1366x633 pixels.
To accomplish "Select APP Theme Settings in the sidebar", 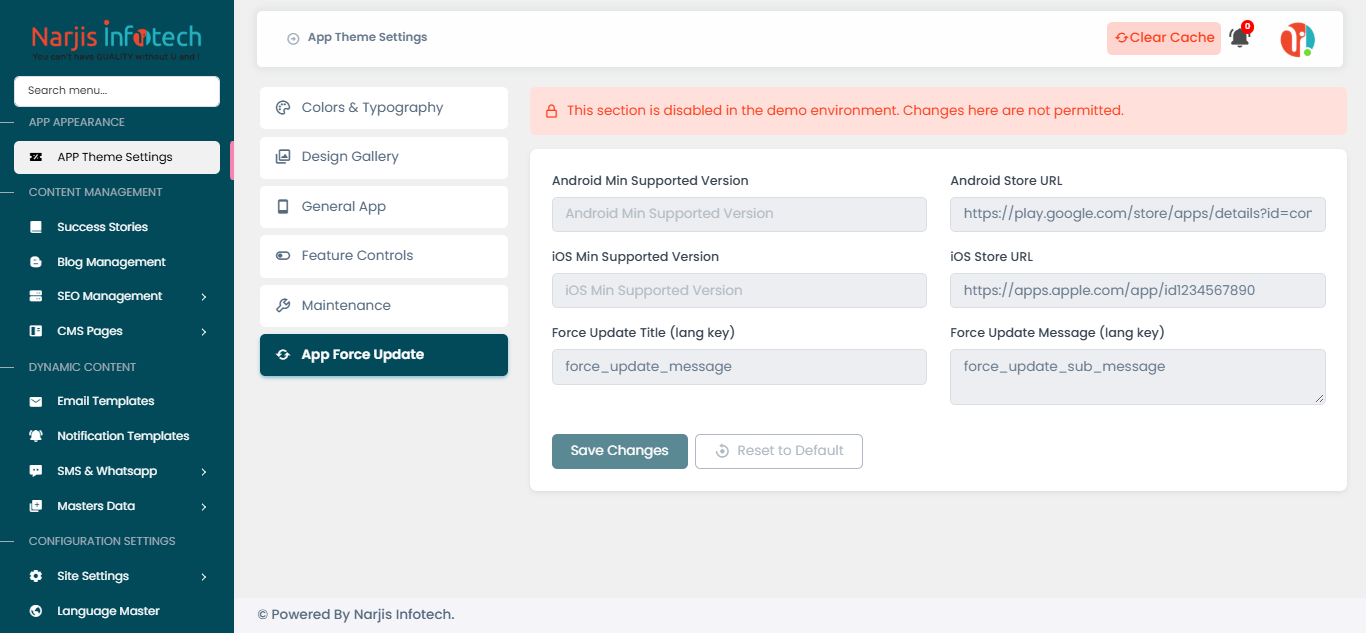I will (117, 157).
